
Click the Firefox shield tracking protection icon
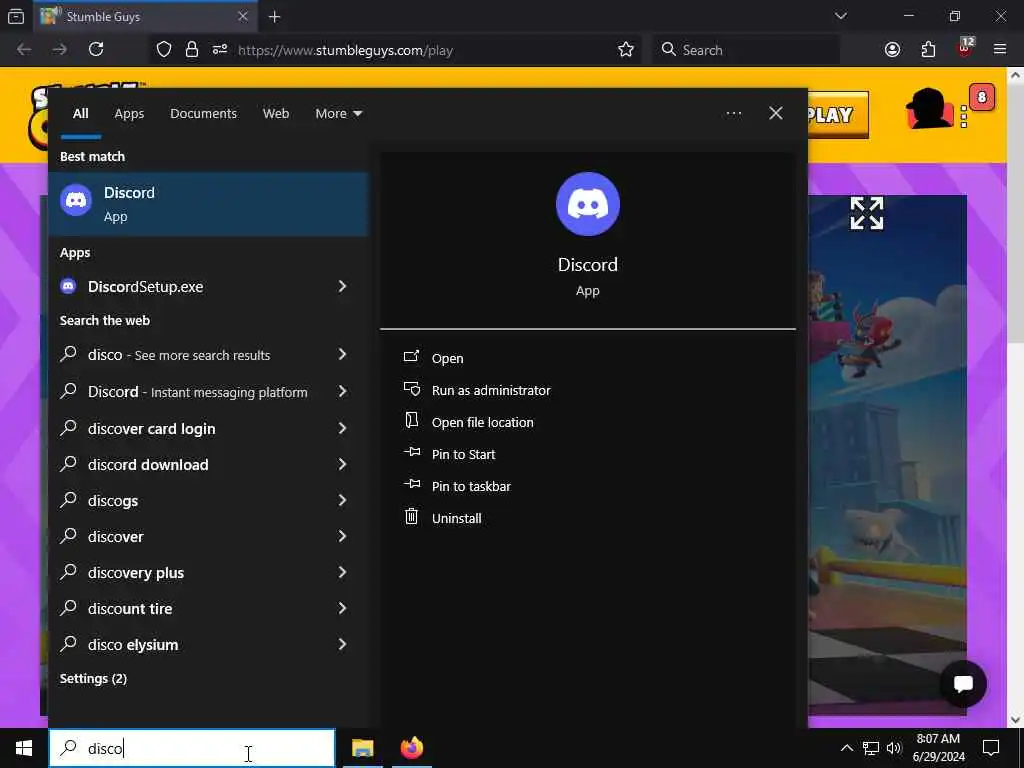[164, 50]
